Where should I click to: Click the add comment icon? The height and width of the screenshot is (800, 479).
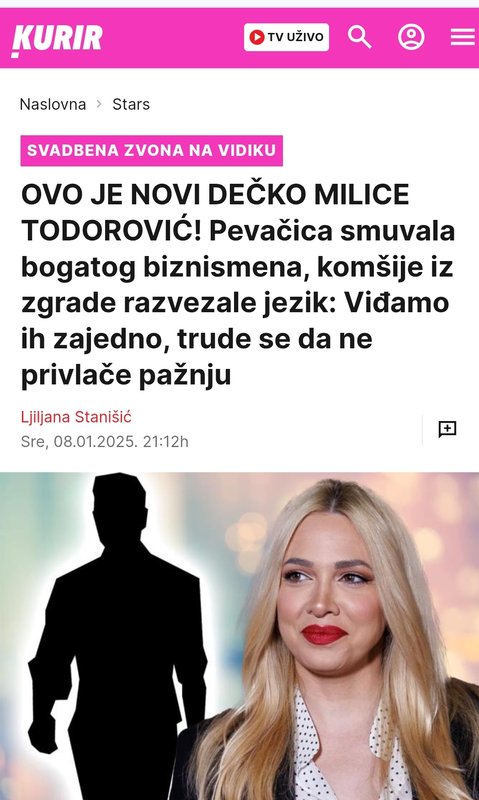point(447,430)
